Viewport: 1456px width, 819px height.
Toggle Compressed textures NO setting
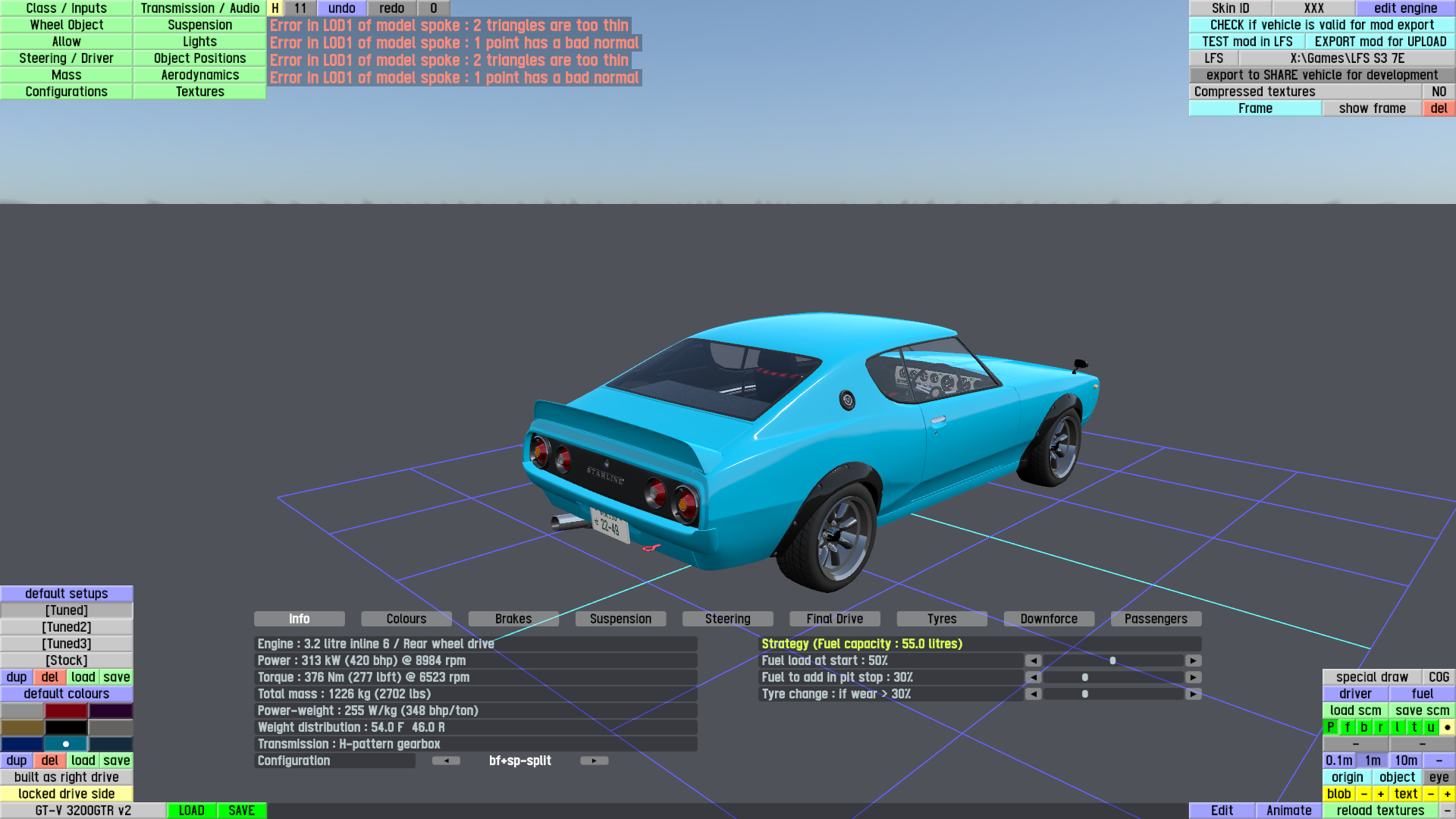pos(1439,92)
